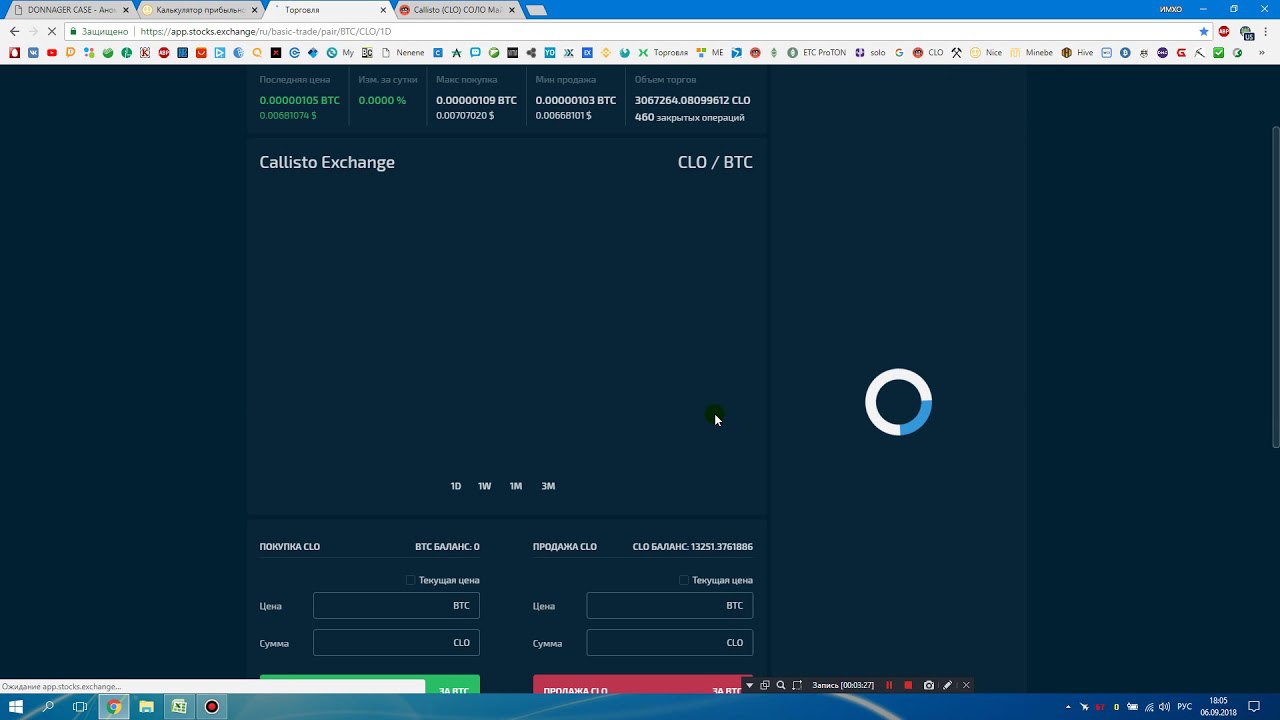The image size is (1280, 720).
Task: Select the 3M chart range
Action: click(x=548, y=486)
